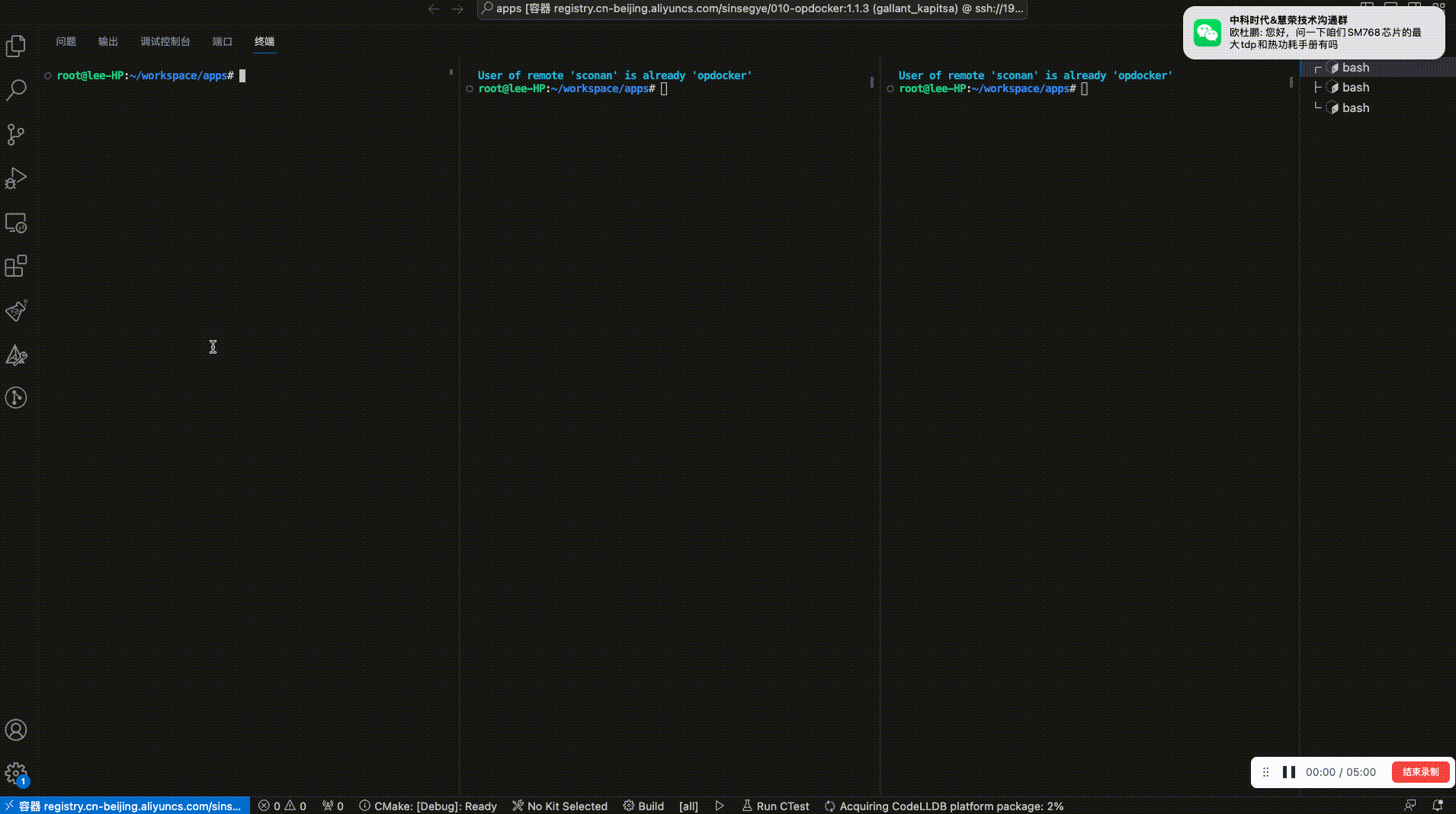1456x814 pixels.
Task: Click No Kit Selected in status bar
Action: click(x=560, y=806)
